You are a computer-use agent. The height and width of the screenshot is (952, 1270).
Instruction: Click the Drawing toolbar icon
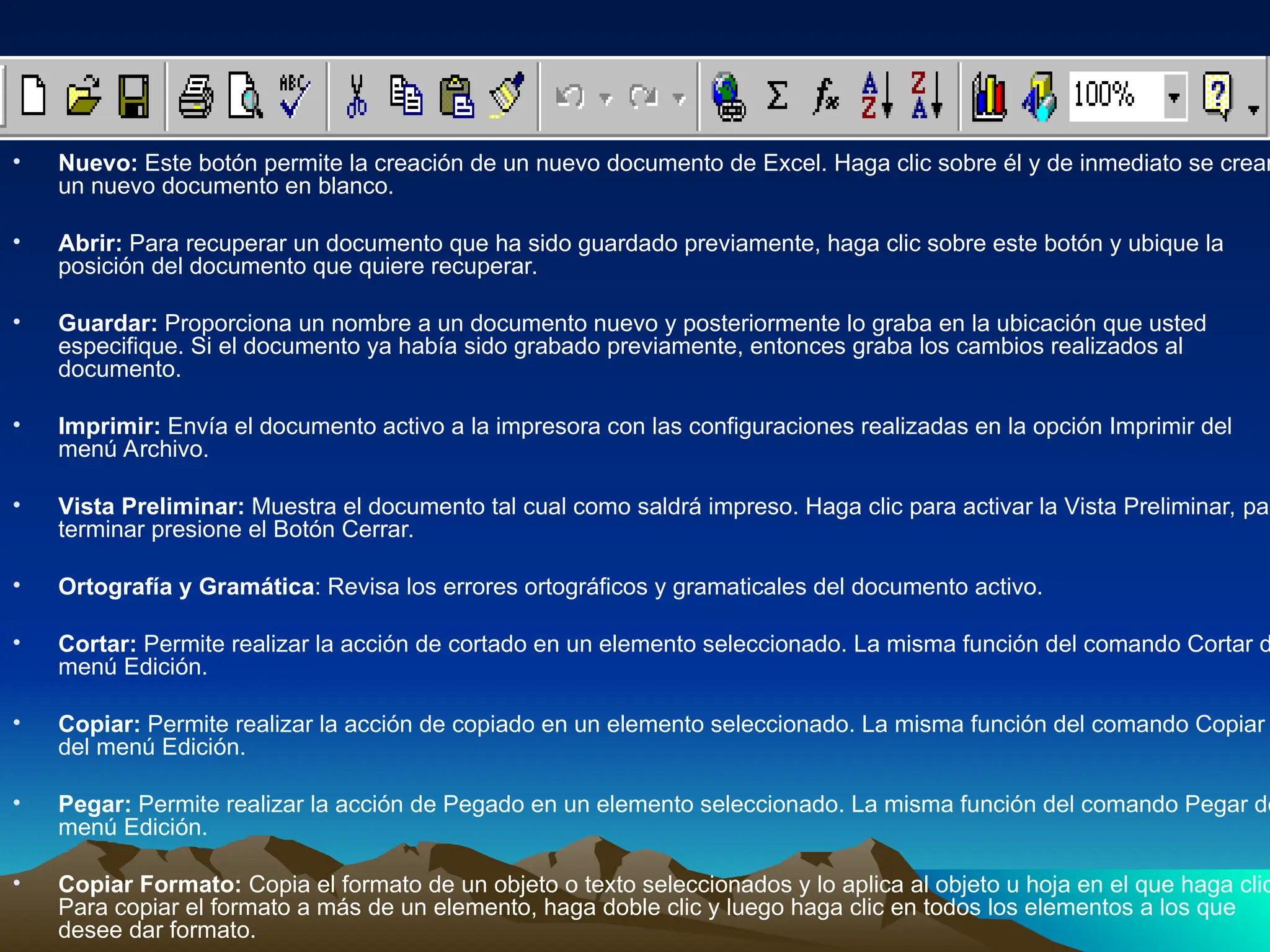(1039, 97)
